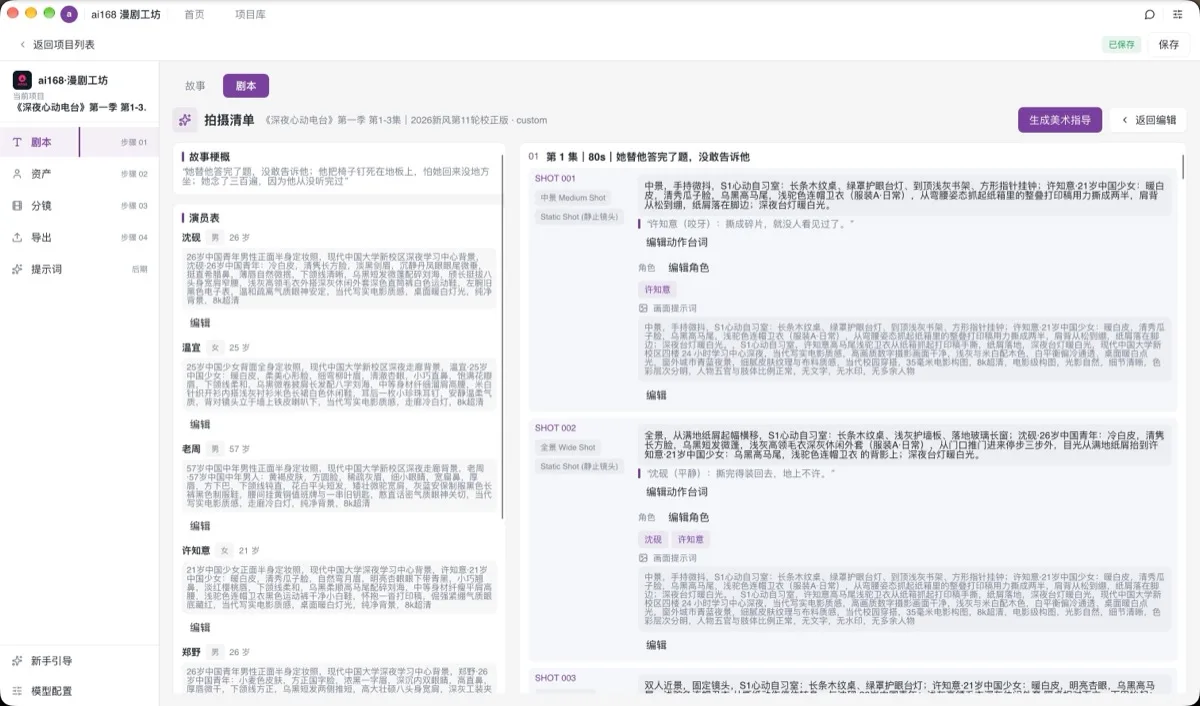
Task: Click the 返回编辑 button
Action: 1148,120
